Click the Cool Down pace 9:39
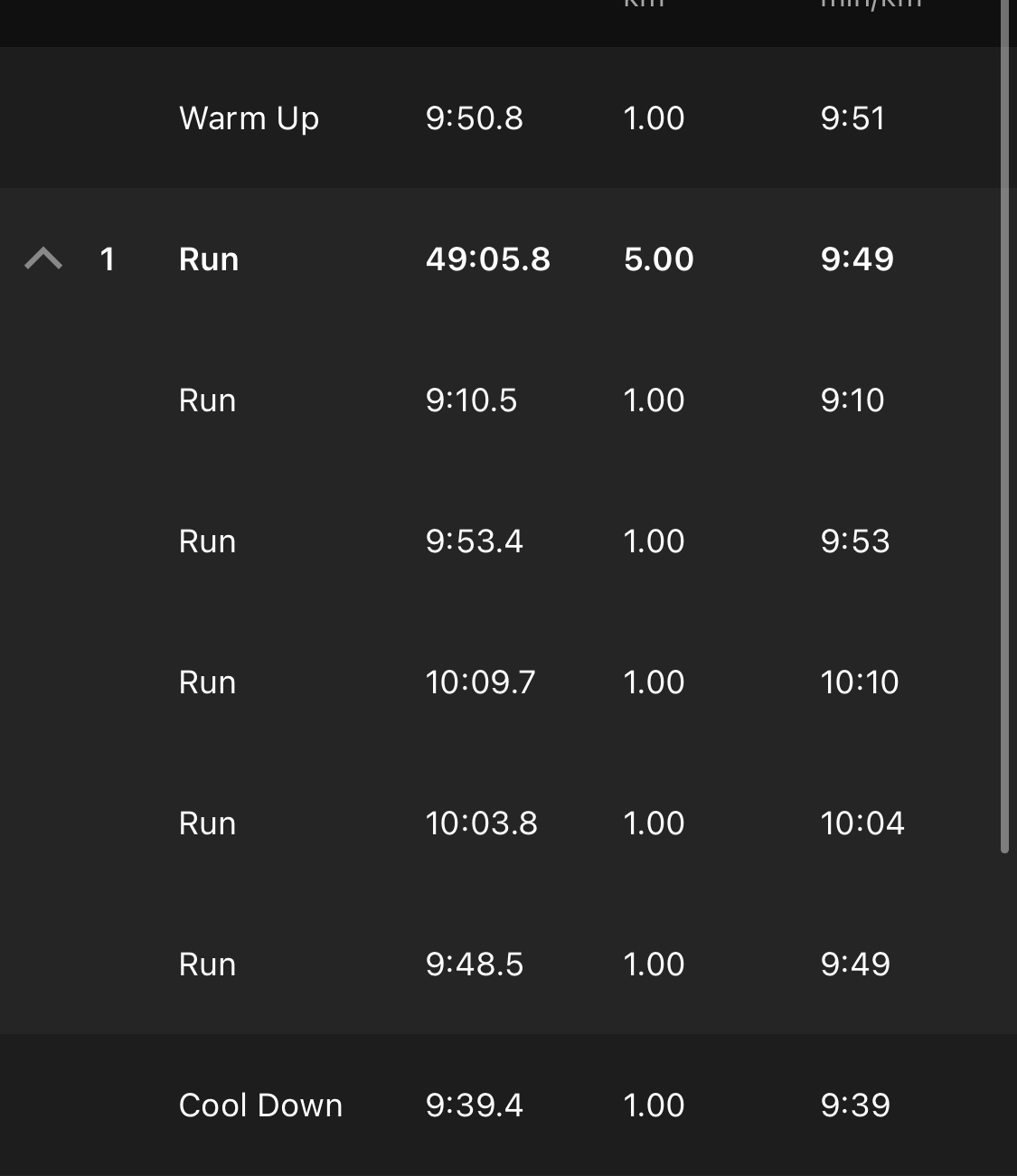The width and height of the screenshot is (1017, 1176). tap(855, 1105)
